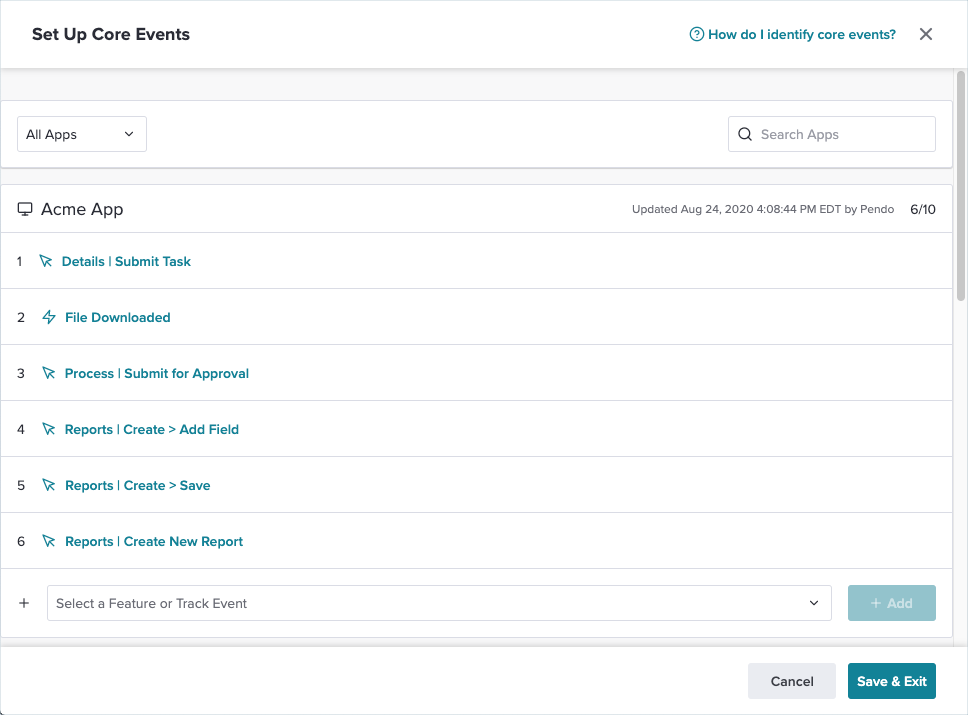
Task: Click the lightning bolt icon beside File Downloaded
Action: (x=48, y=317)
